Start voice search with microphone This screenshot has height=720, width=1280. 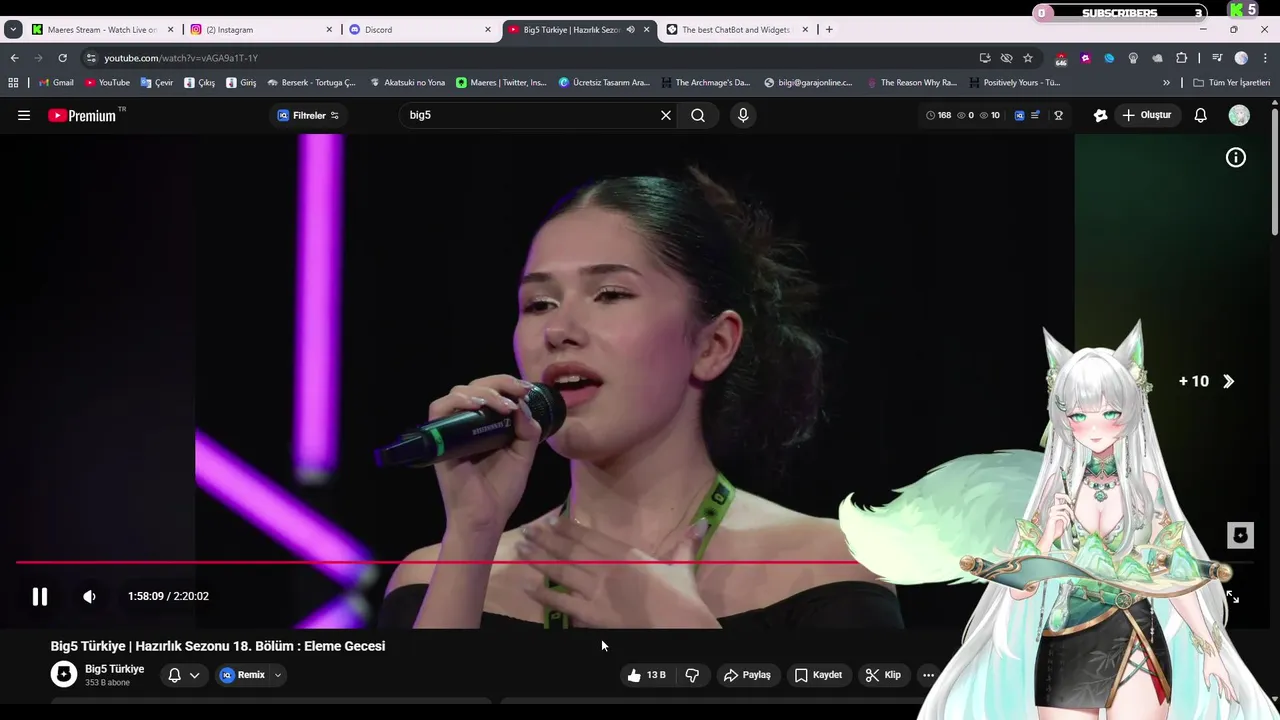[743, 115]
